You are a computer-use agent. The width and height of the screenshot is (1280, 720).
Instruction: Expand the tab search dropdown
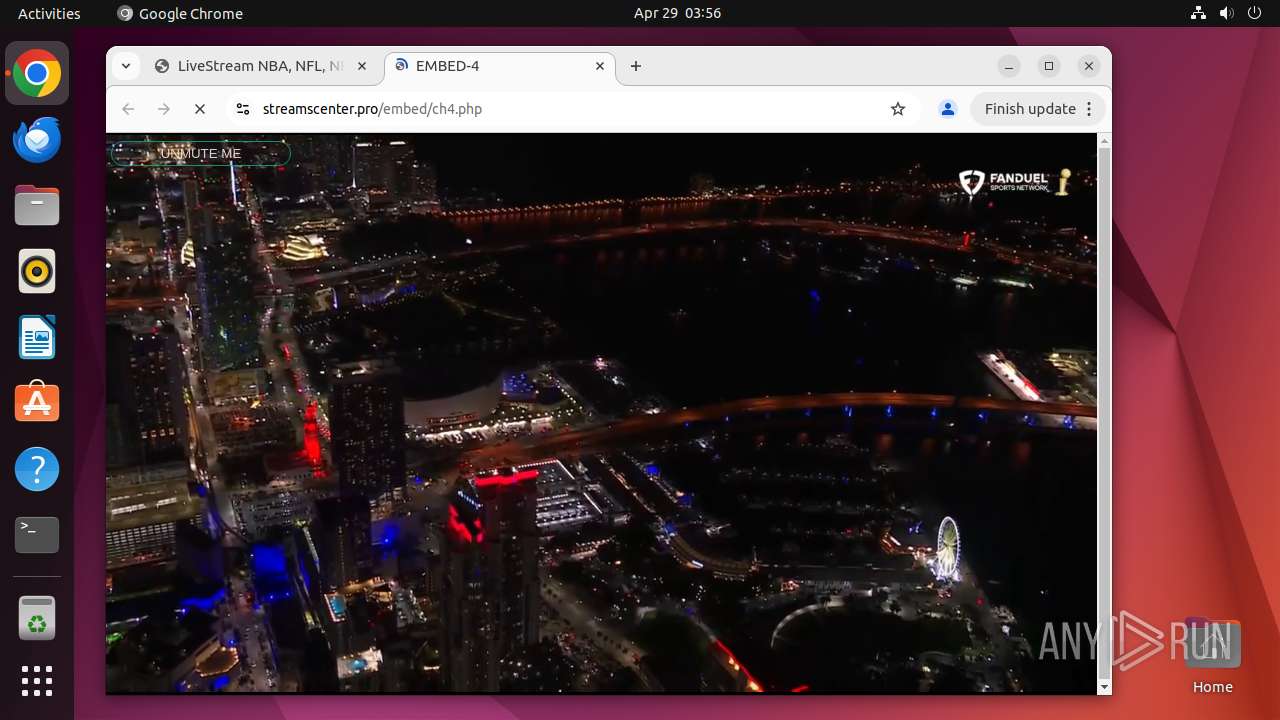pyautogui.click(x=125, y=66)
